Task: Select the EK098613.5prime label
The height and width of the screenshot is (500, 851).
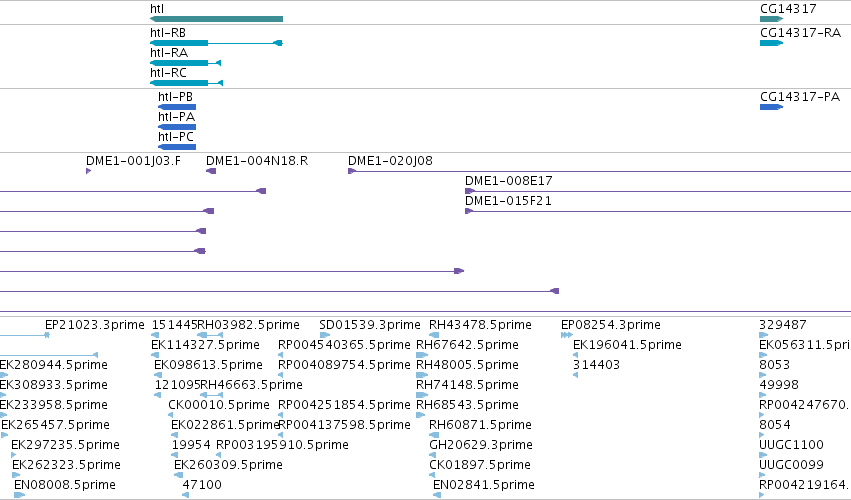Action: tap(208, 365)
